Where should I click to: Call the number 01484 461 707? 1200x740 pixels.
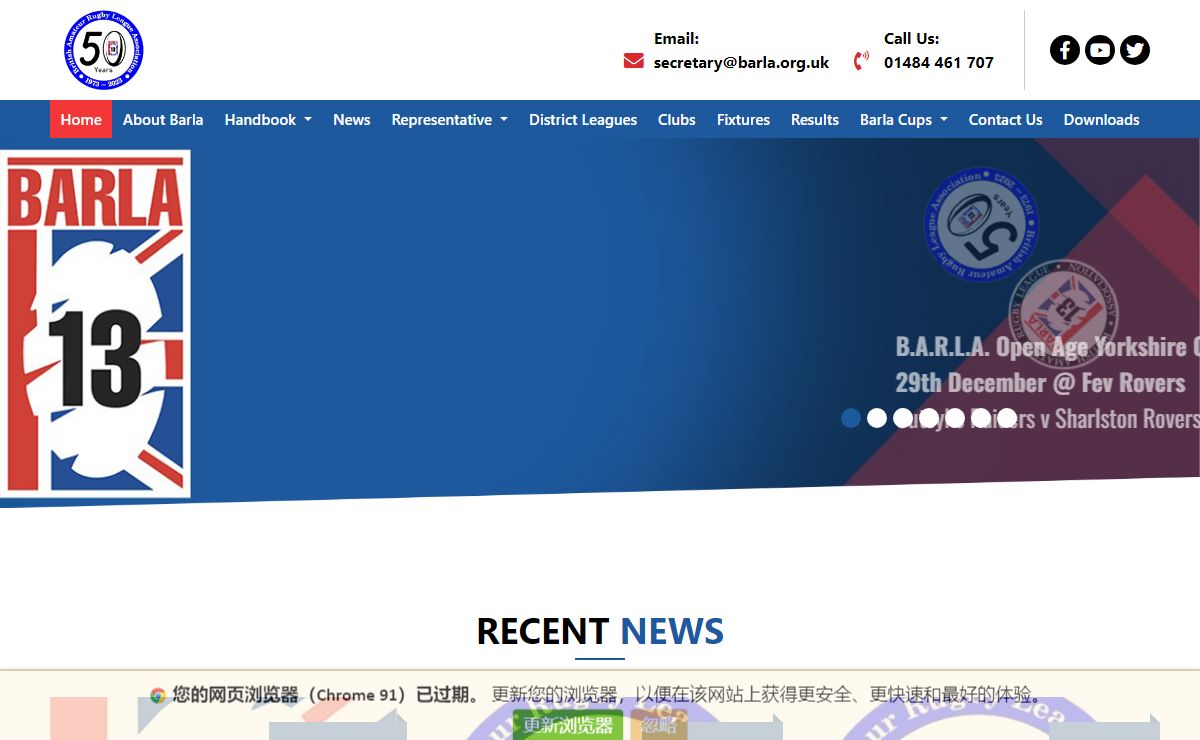coord(939,62)
